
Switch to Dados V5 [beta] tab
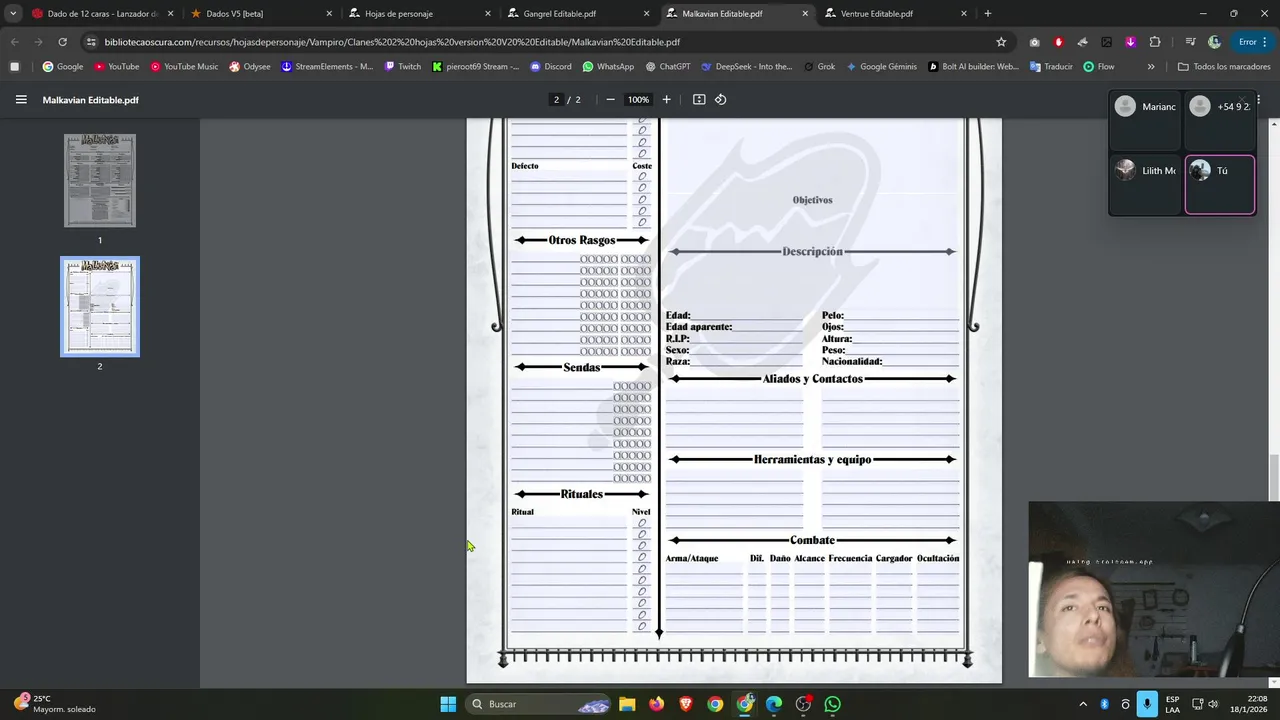coord(260,14)
